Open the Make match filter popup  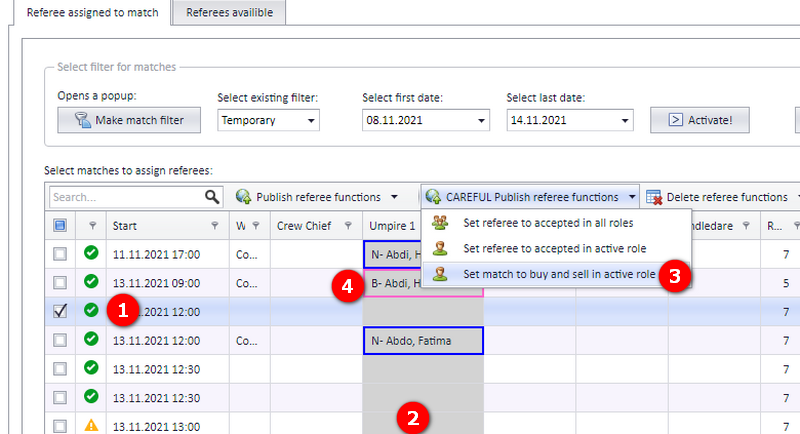pos(129,120)
